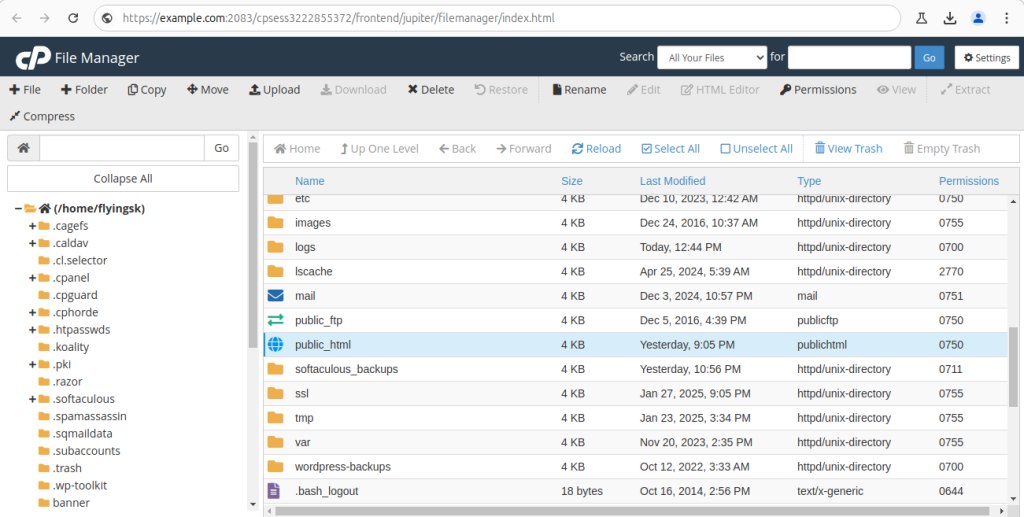1024x517 pixels.
Task: Click the Upload toolbar button
Action: coord(274,89)
